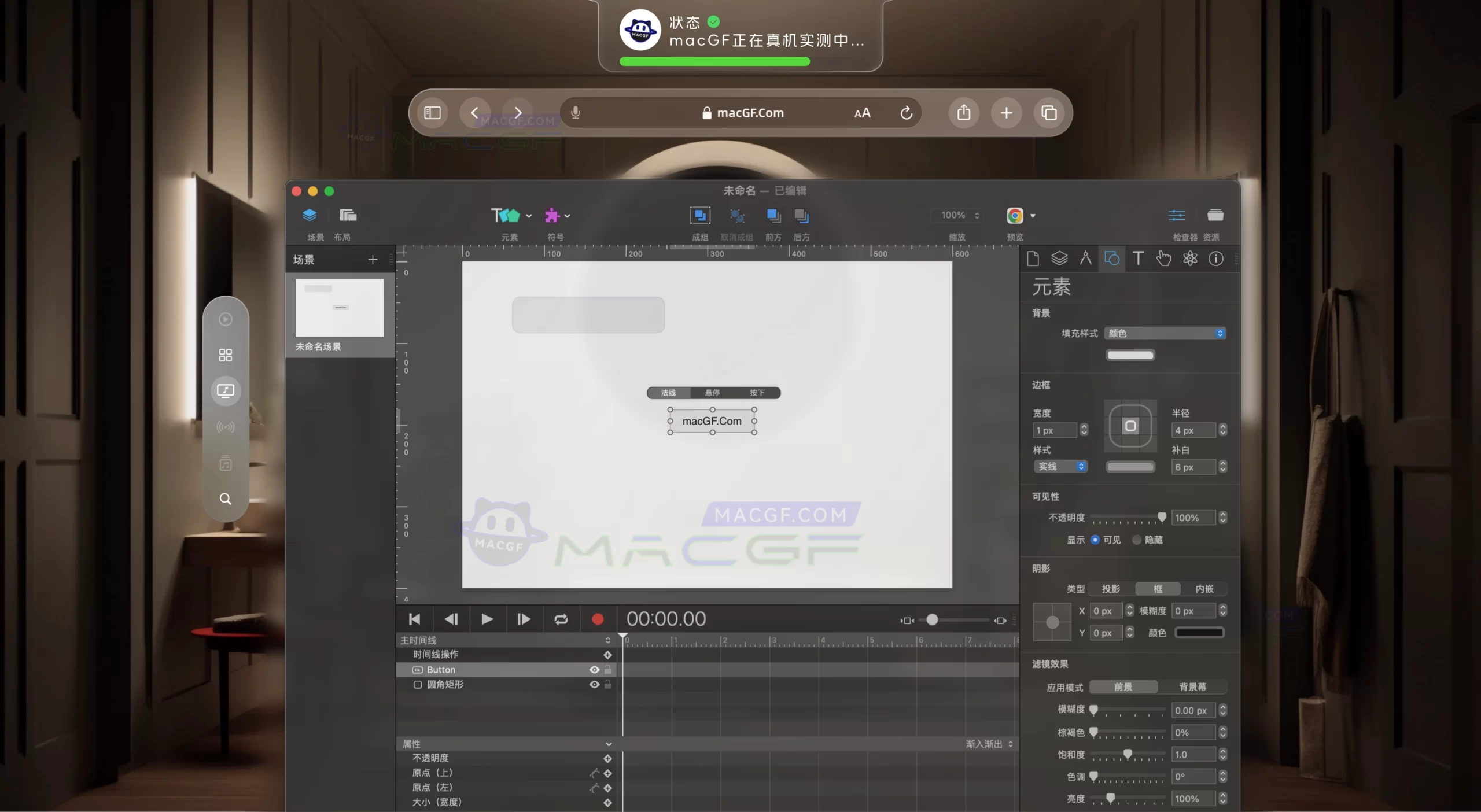Toggle visibility of the 圆角矩形 layer
Screen dimensions: 1481x812
(594, 685)
